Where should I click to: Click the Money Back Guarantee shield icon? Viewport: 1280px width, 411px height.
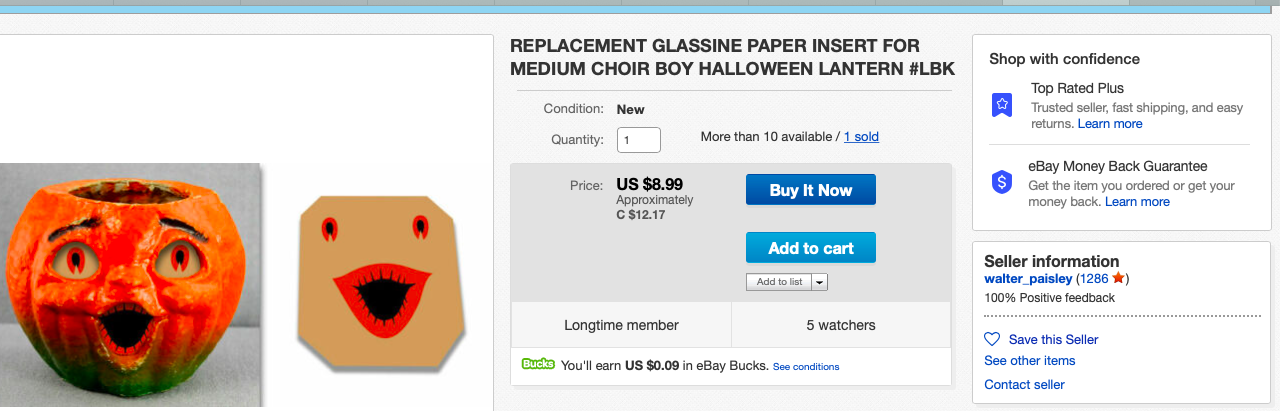(1002, 182)
